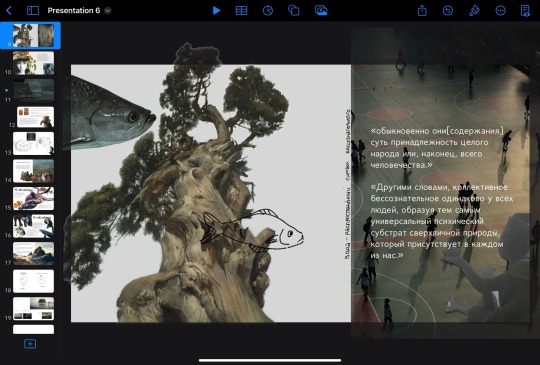540x365 pixels.
Task: Insert a table
Action: (x=241, y=11)
